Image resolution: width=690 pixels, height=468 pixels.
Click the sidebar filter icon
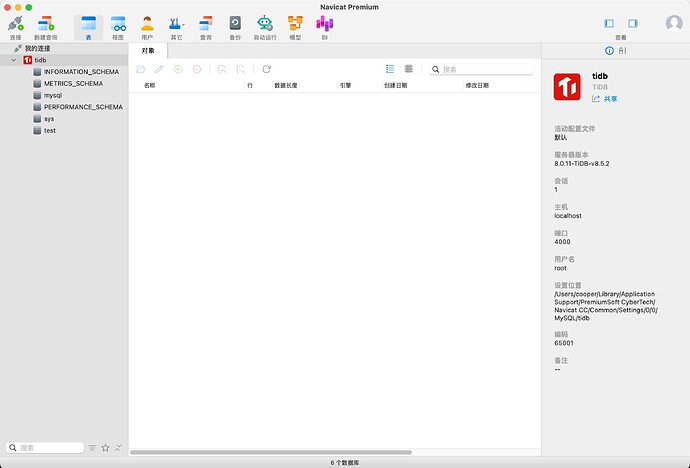point(92,448)
